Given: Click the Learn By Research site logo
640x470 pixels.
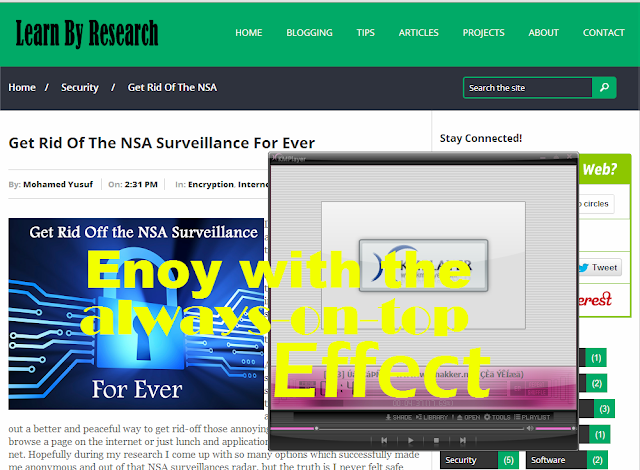Looking at the screenshot, I should [x=87, y=33].
